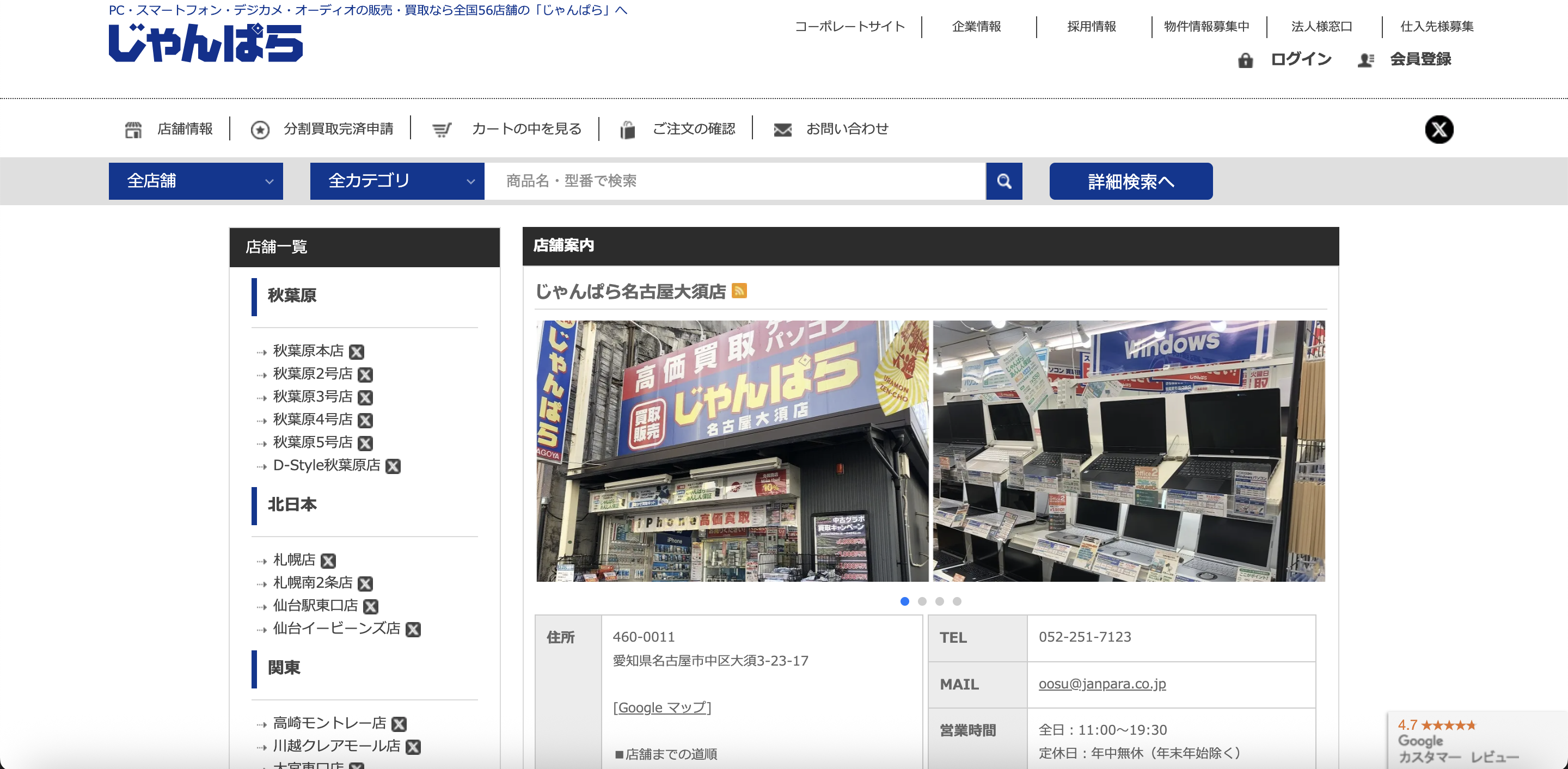1568x769 pixels.
Task: Click X icon next to 川越クレアモール店
Action: click(x=413, y=747)
